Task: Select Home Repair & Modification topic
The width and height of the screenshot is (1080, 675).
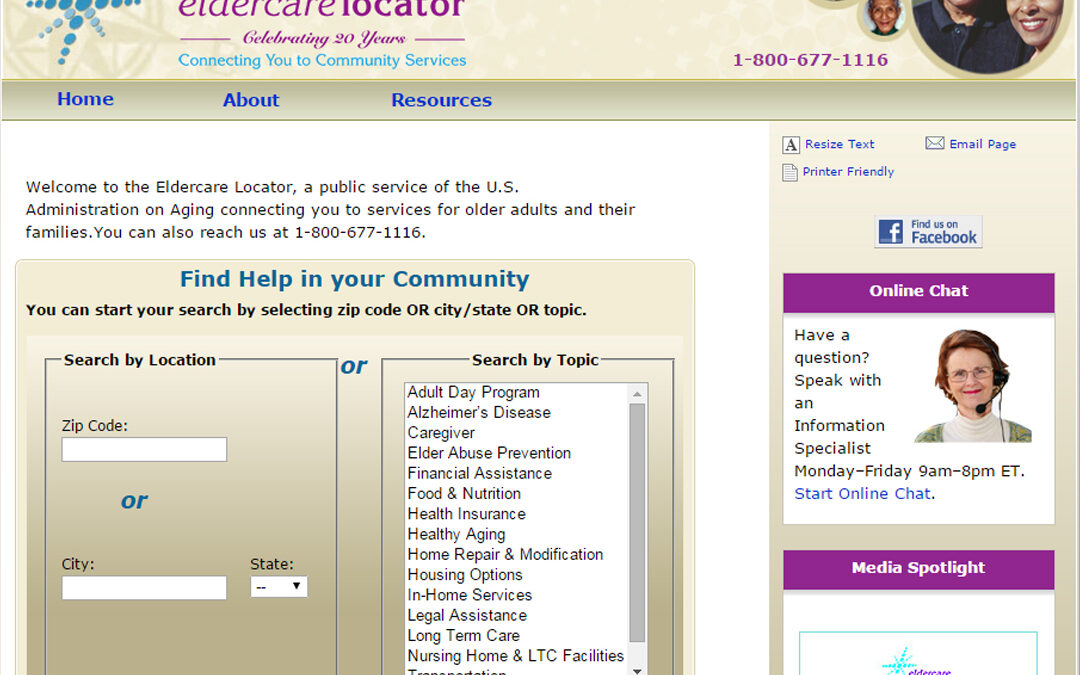Action: [505, 554]
